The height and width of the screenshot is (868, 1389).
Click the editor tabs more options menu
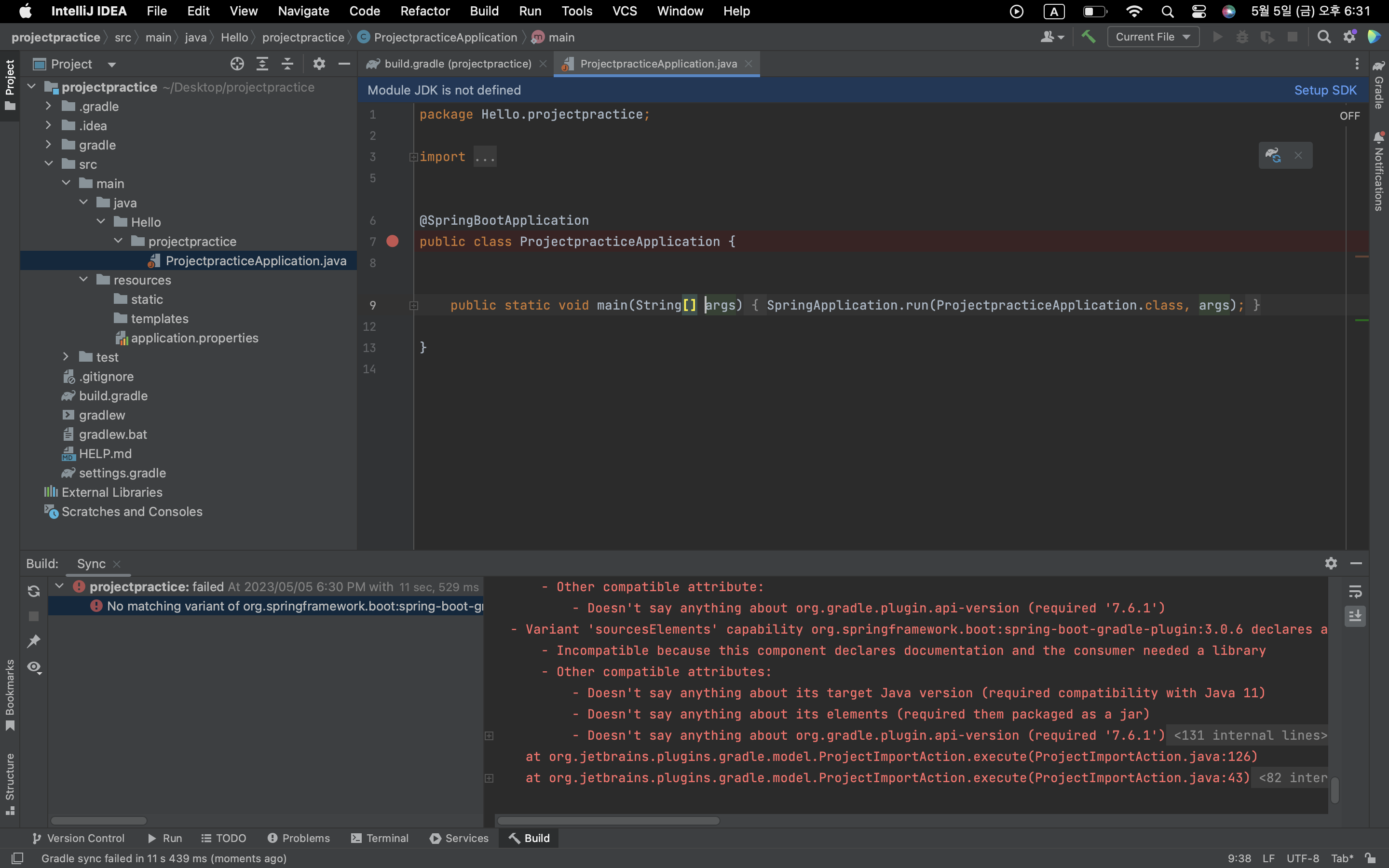(x=1357, y=64)
